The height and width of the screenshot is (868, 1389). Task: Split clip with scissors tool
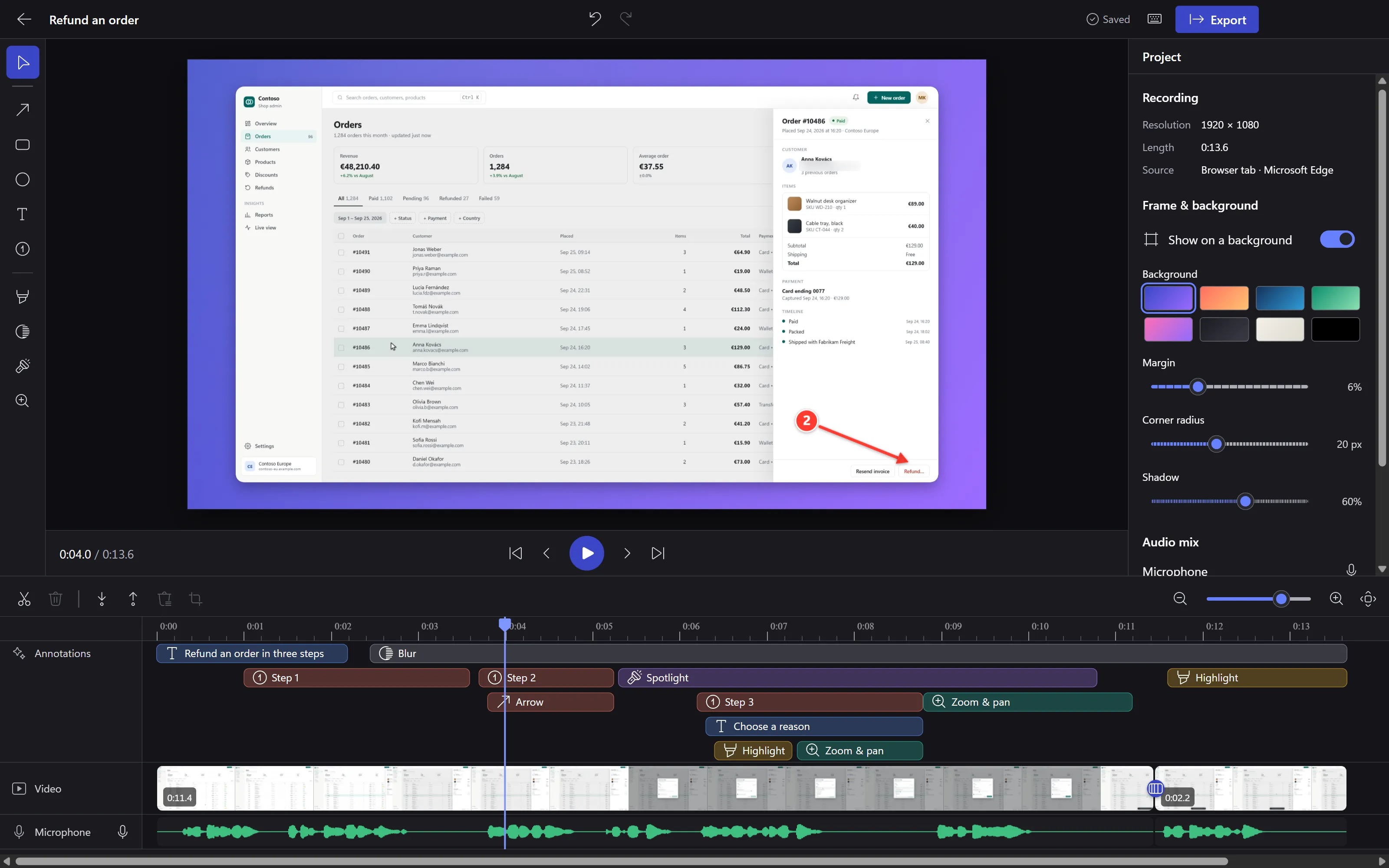(24, 599)
